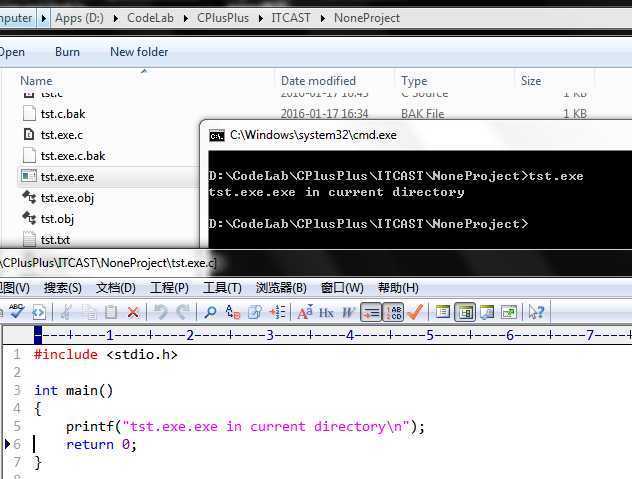
Task: Click the column ruler above the code
Action: point(333,335)
